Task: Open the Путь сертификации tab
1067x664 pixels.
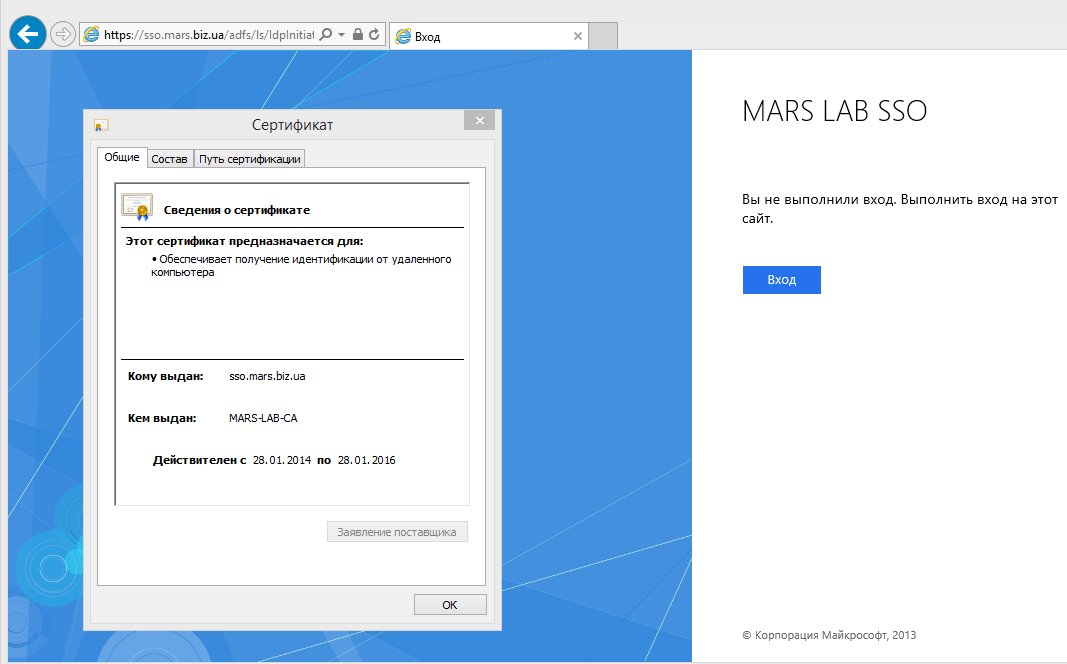Action: tap(249, 159)
